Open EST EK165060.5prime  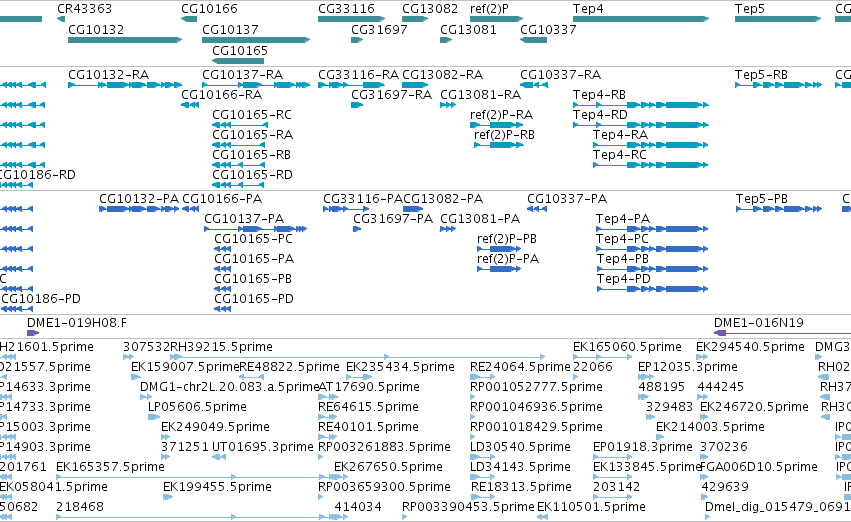[x=627, y=347]
